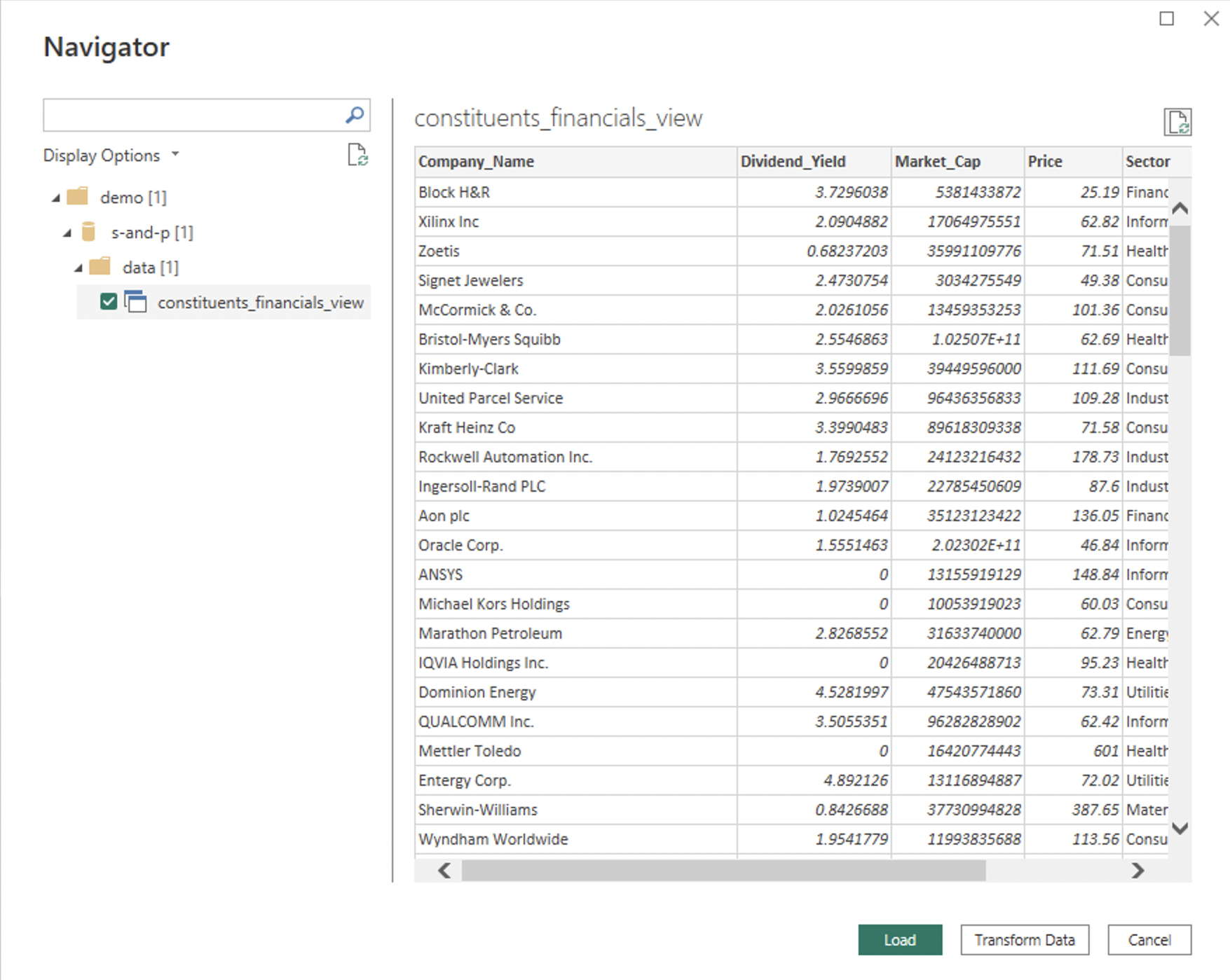Click the ANSYS company cell
Viewport: 1230px width, 980px height.
[x=575, y=574]
